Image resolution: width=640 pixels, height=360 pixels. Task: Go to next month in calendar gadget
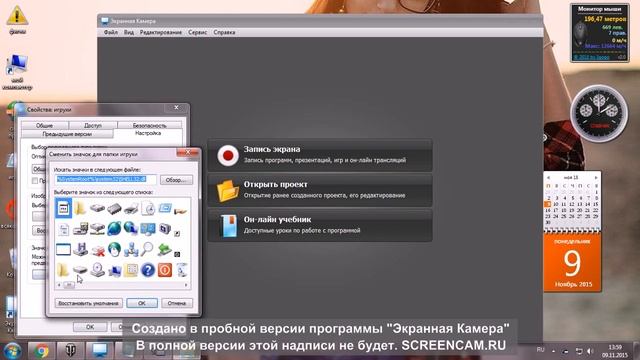(x=596, y=178)
